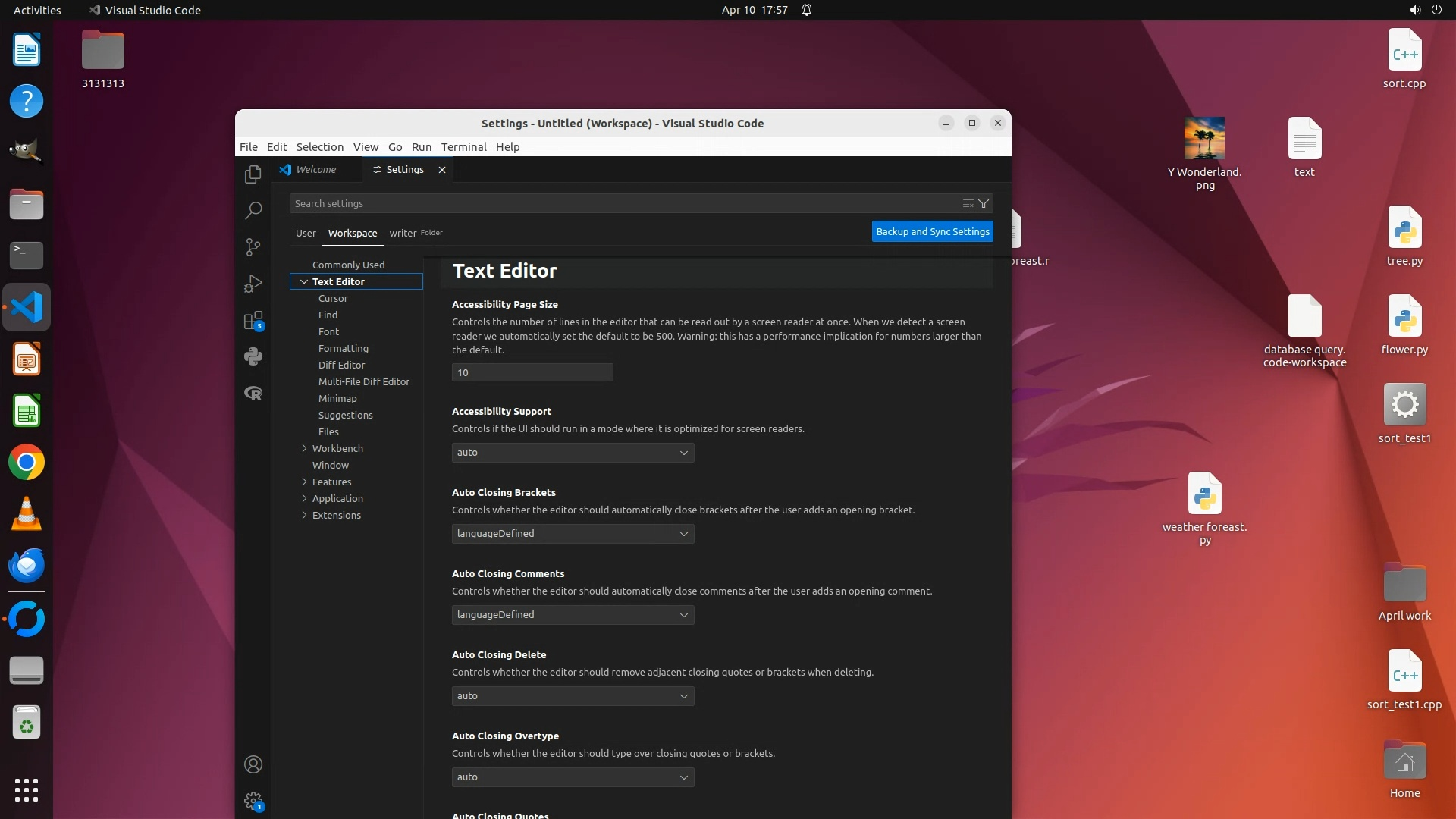
Task: Switch to the User settings tab
Action: coord(306,233)
